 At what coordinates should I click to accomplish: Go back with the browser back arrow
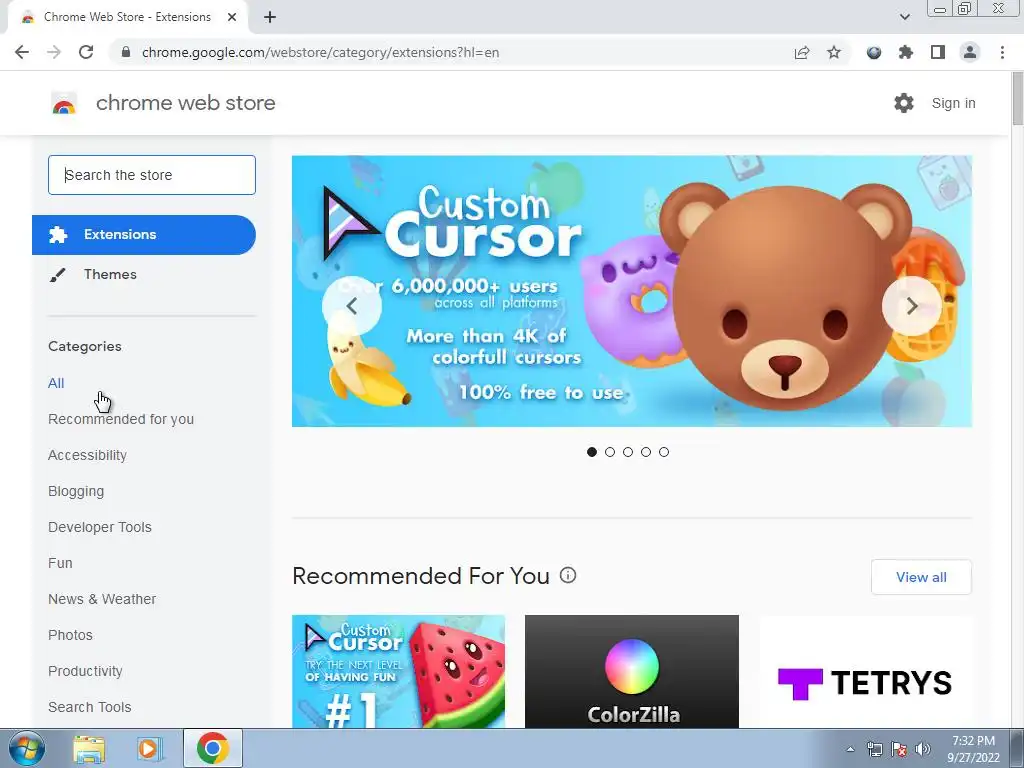[22, 52]
